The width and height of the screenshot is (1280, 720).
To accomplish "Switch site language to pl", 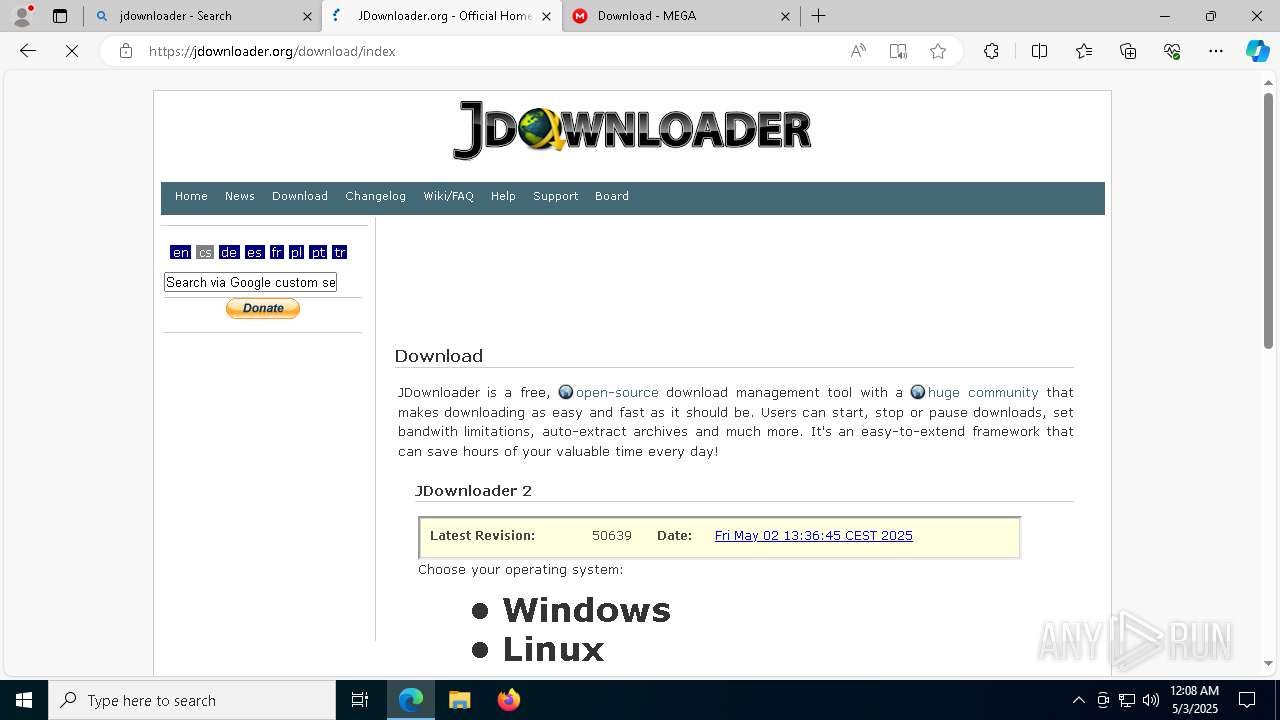I will (297, 252).
